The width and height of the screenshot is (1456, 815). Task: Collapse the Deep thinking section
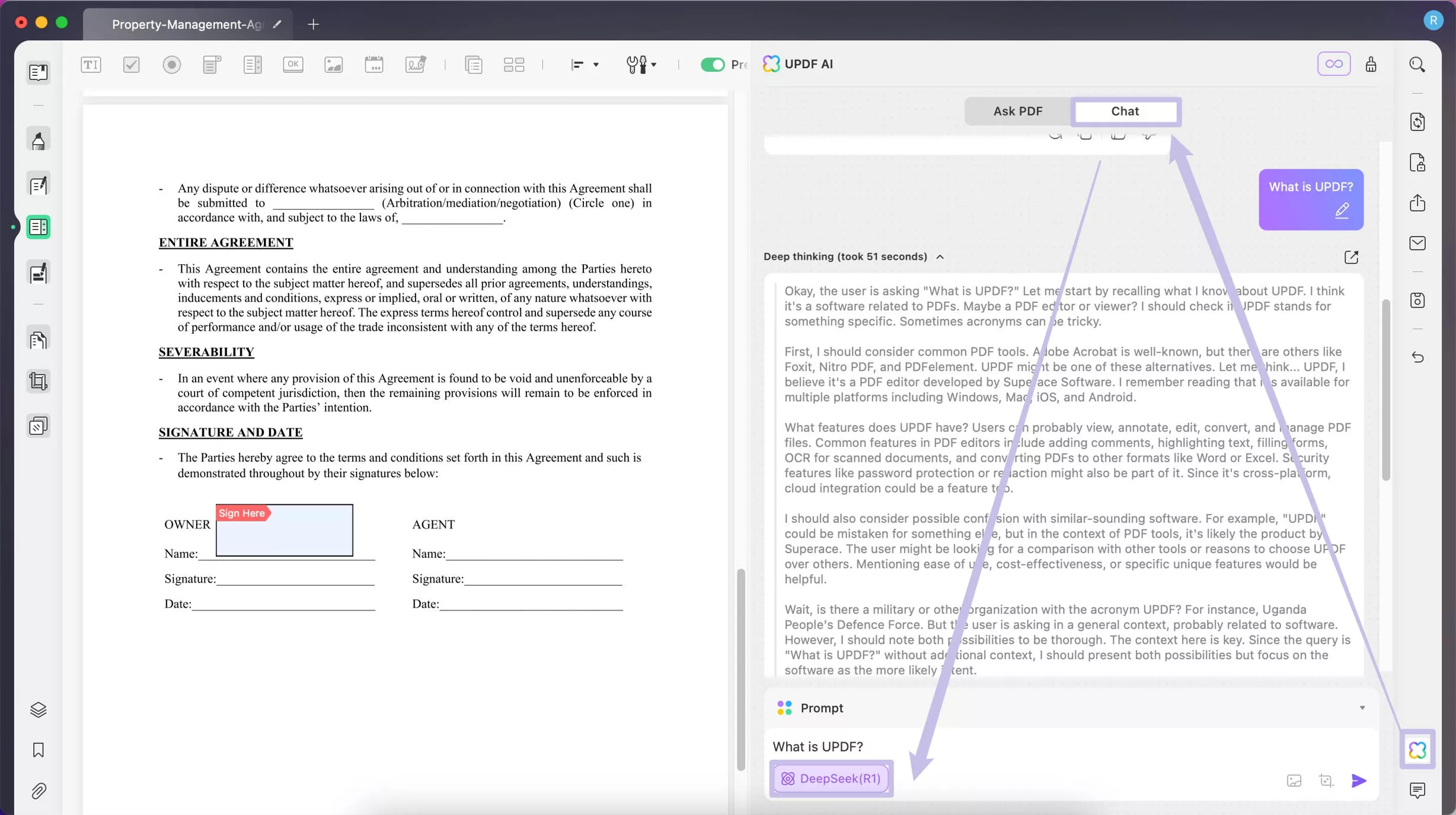pos(941,257)
